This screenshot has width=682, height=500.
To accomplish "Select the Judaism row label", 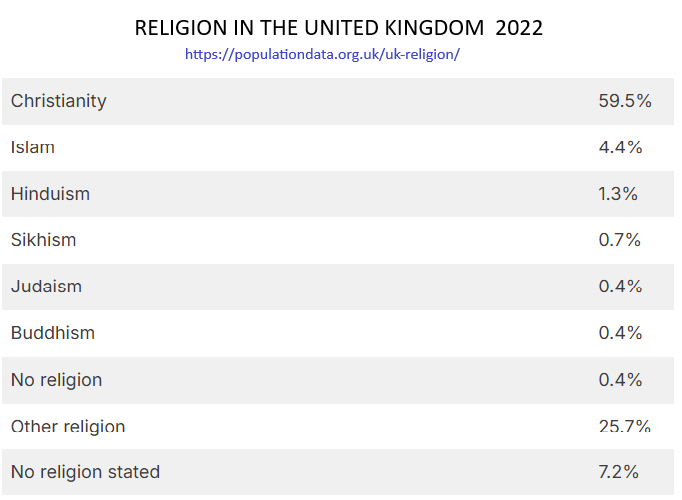I will point(46,287).
